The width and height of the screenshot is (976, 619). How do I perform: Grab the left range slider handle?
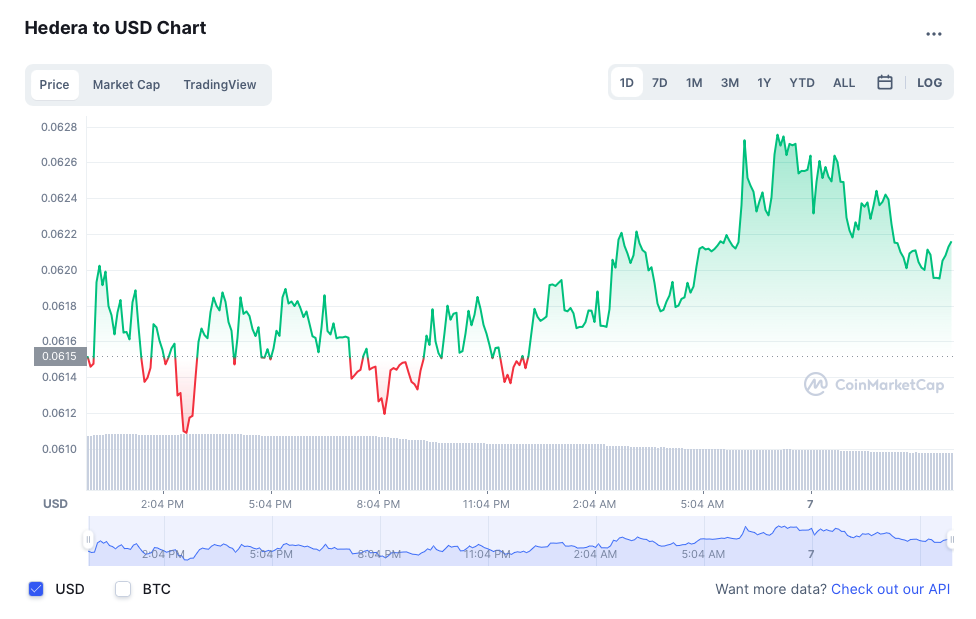pos(88,539)
